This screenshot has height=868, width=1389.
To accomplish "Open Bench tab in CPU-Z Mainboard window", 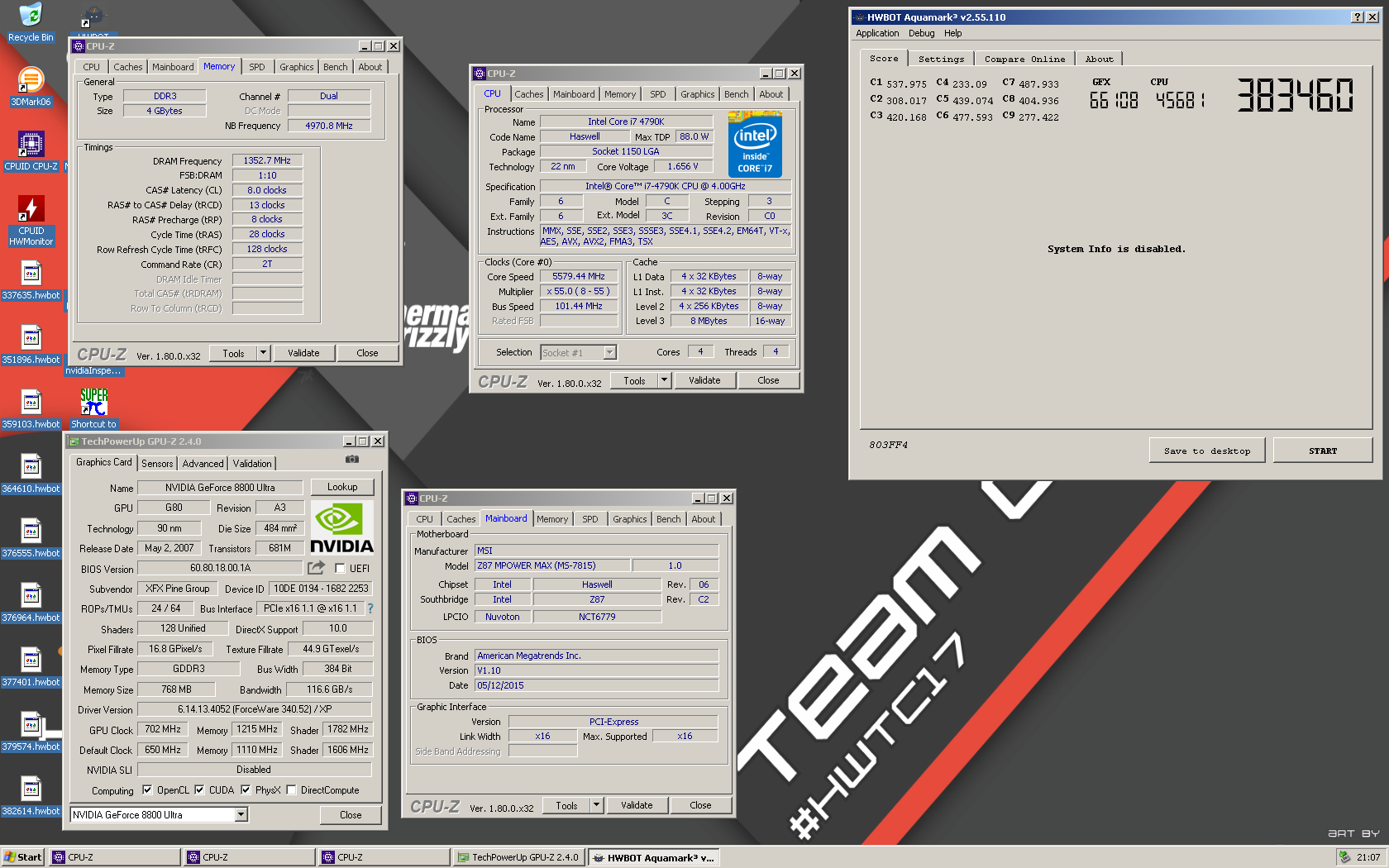I will click(x=669, y=519).
